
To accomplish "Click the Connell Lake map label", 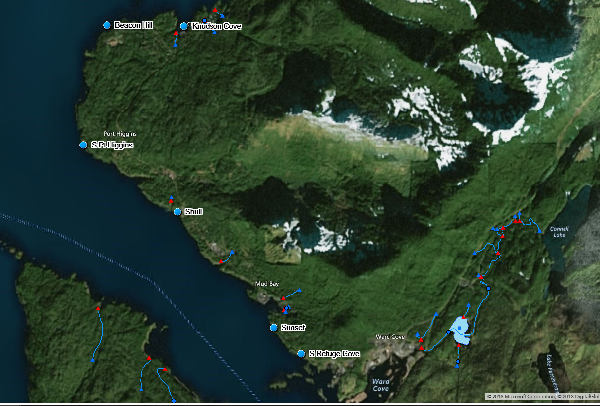I will tap(558, 232).
